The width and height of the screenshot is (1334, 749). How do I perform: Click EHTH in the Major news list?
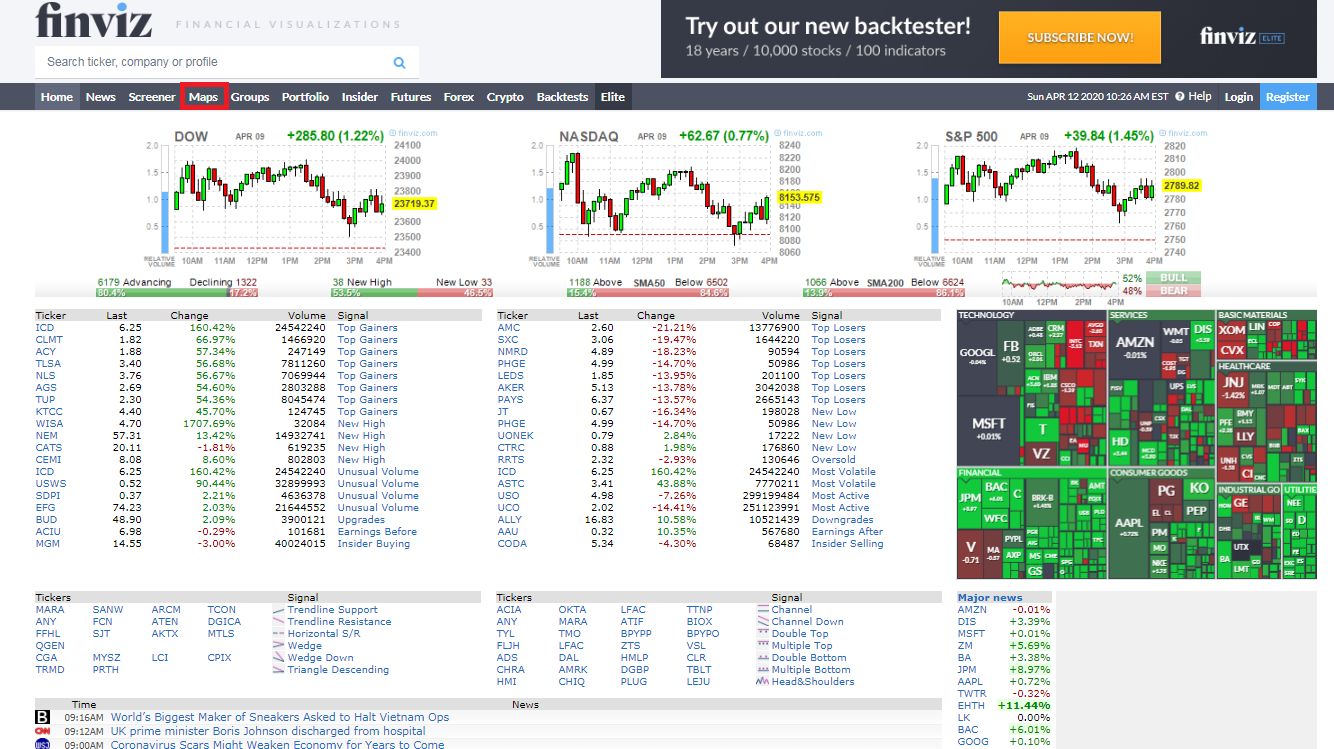tap(972, 706)
